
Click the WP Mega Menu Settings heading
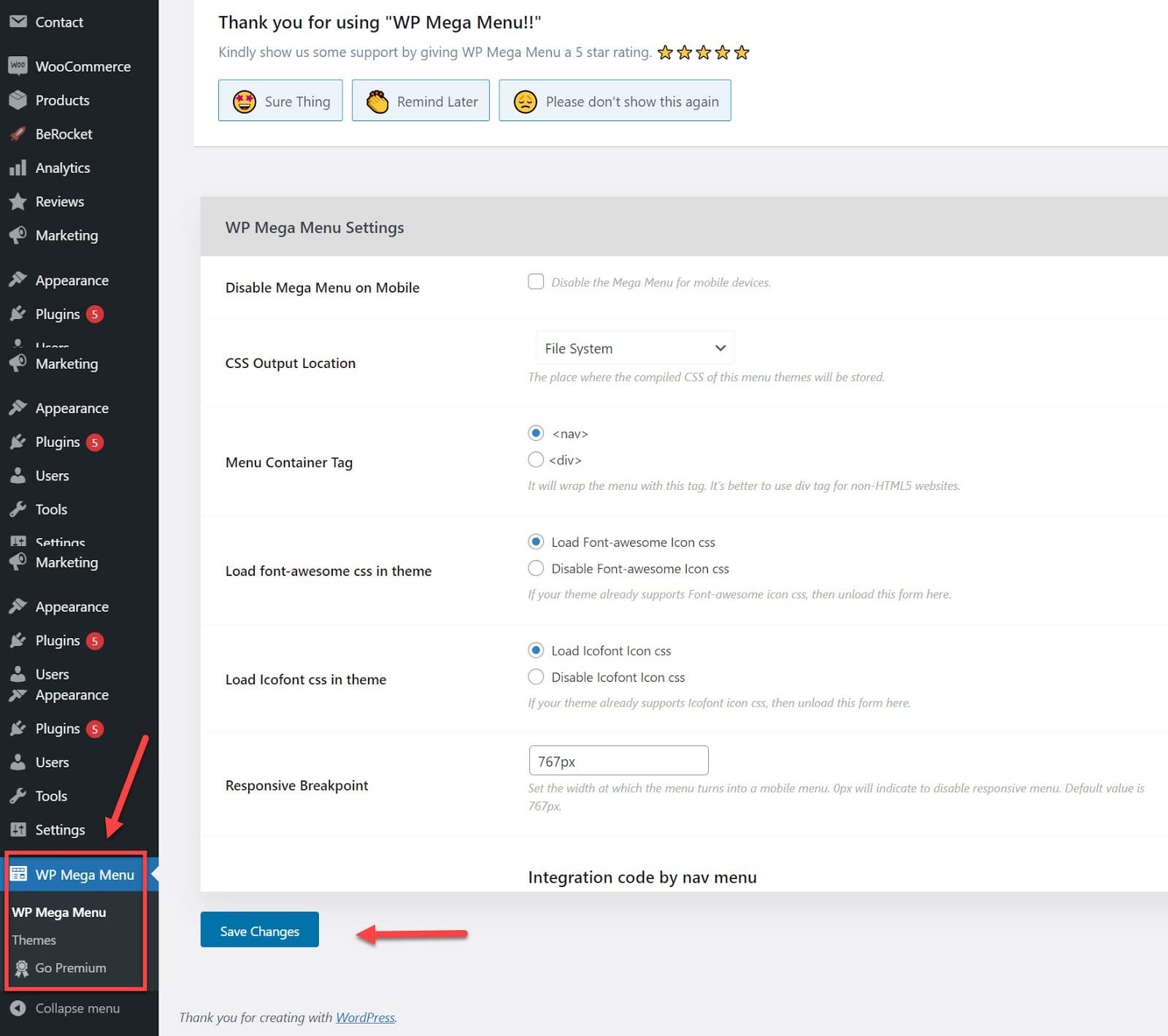315,228
